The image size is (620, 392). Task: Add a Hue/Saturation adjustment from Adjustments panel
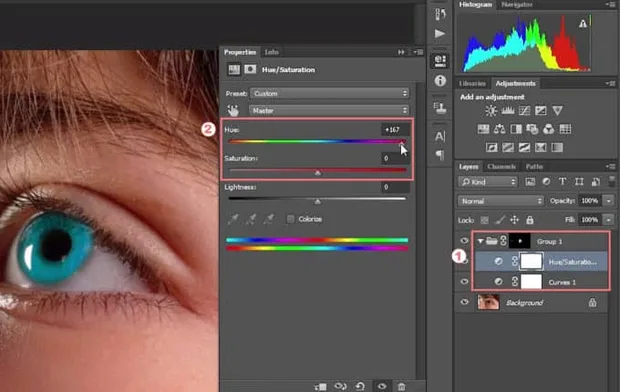click(483, 129)
